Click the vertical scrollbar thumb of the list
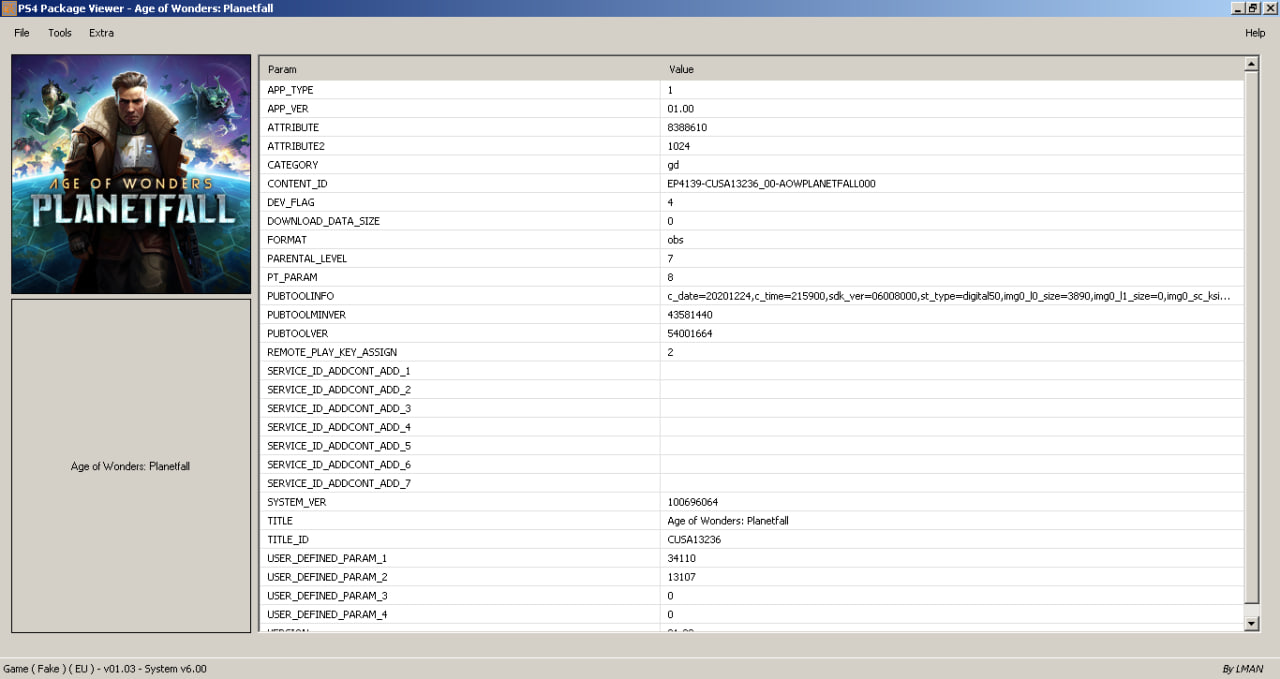Screen dimensions: 1280x679 [x=1251, y=337]
